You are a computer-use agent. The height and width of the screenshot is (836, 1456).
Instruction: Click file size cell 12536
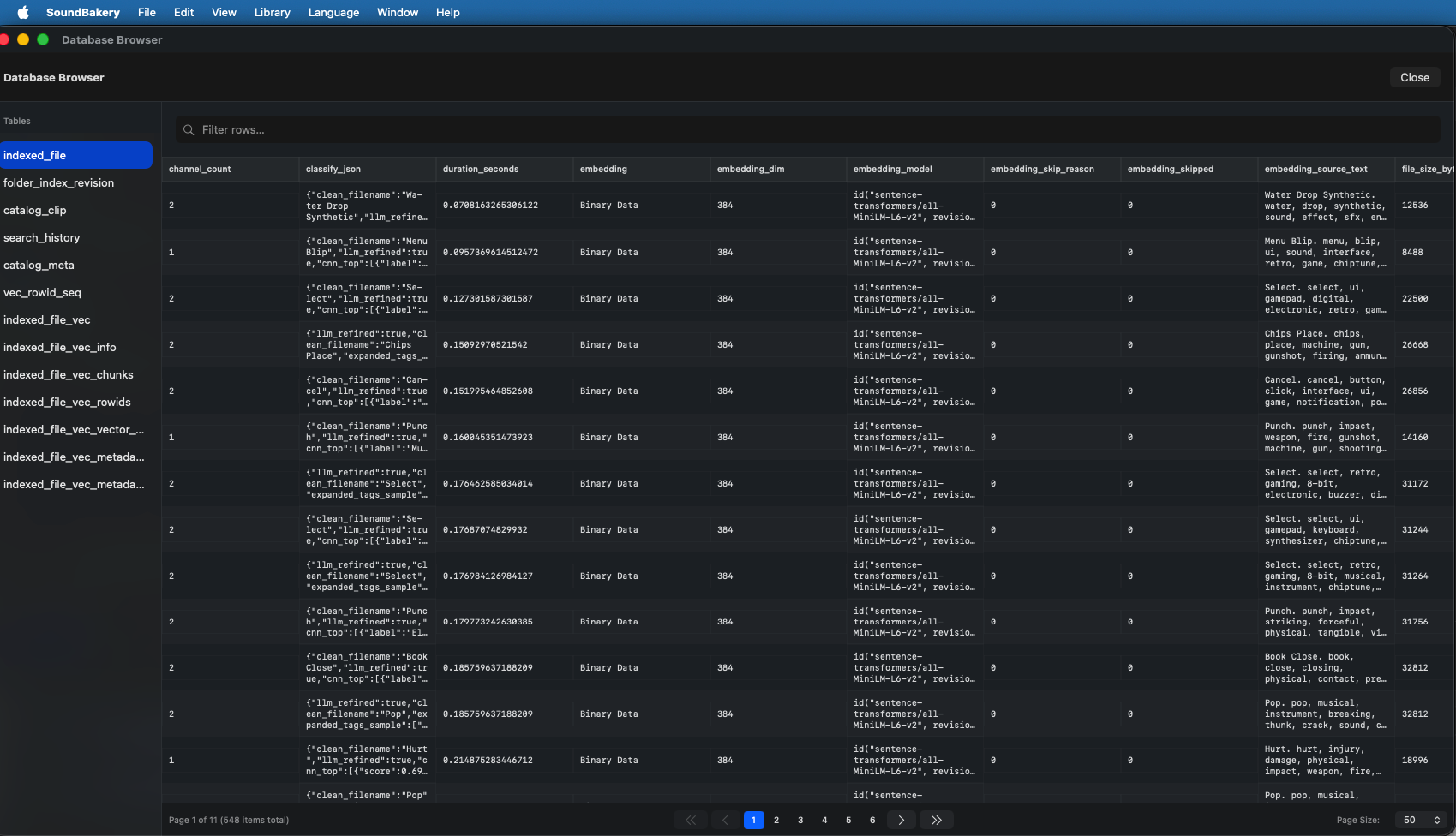pyautogui.click(x=1415, y=206)
